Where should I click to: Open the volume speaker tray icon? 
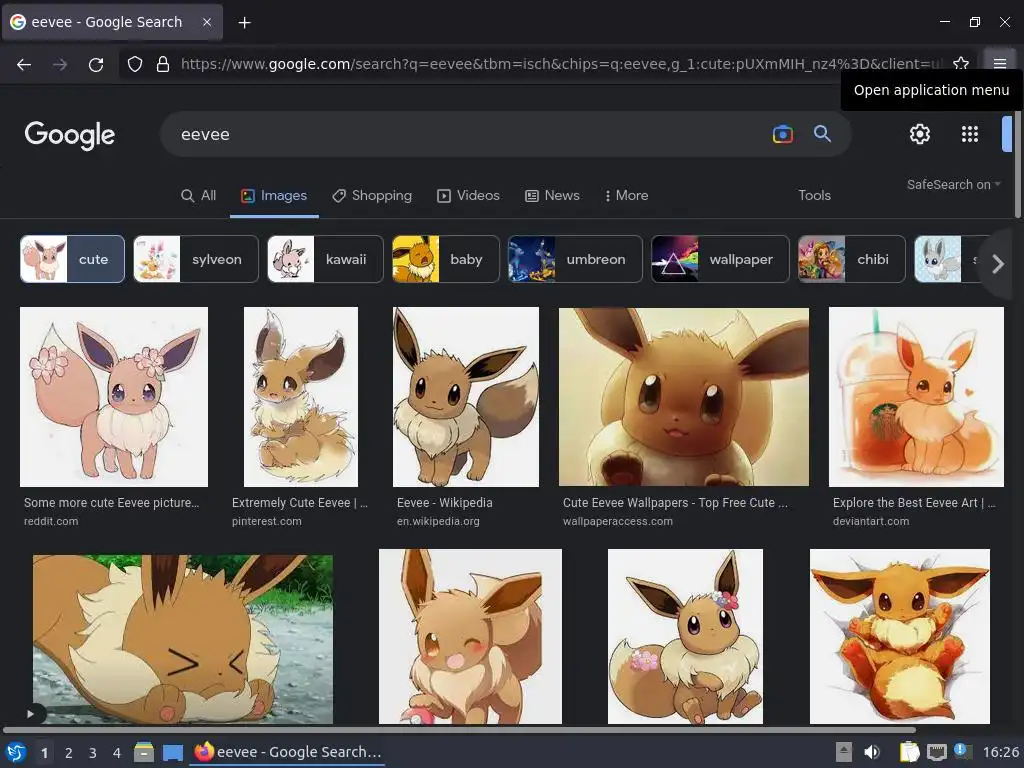[x=872, y=752]
